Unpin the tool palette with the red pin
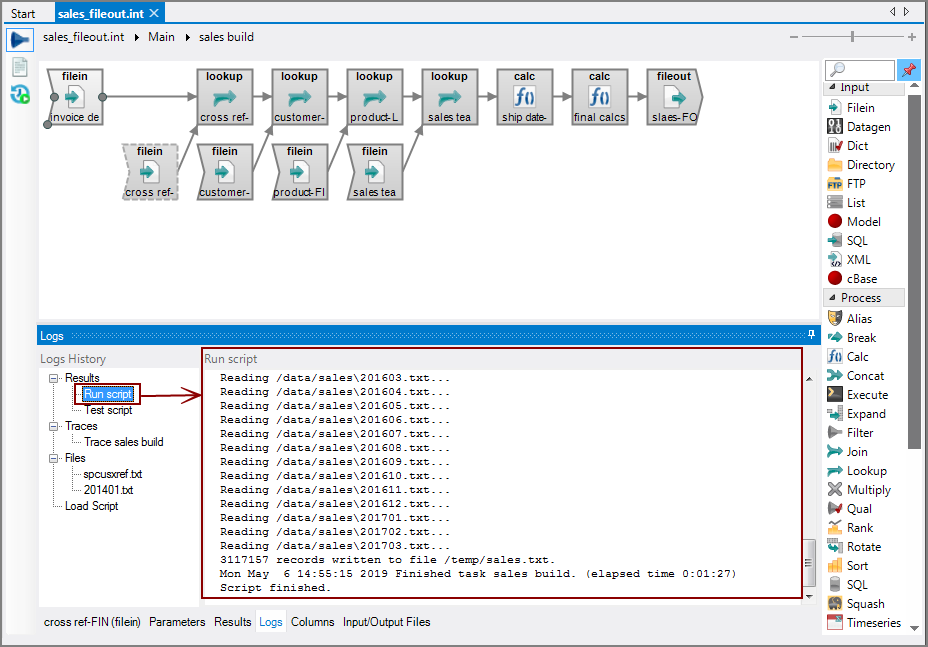 [x=909, y=70]
